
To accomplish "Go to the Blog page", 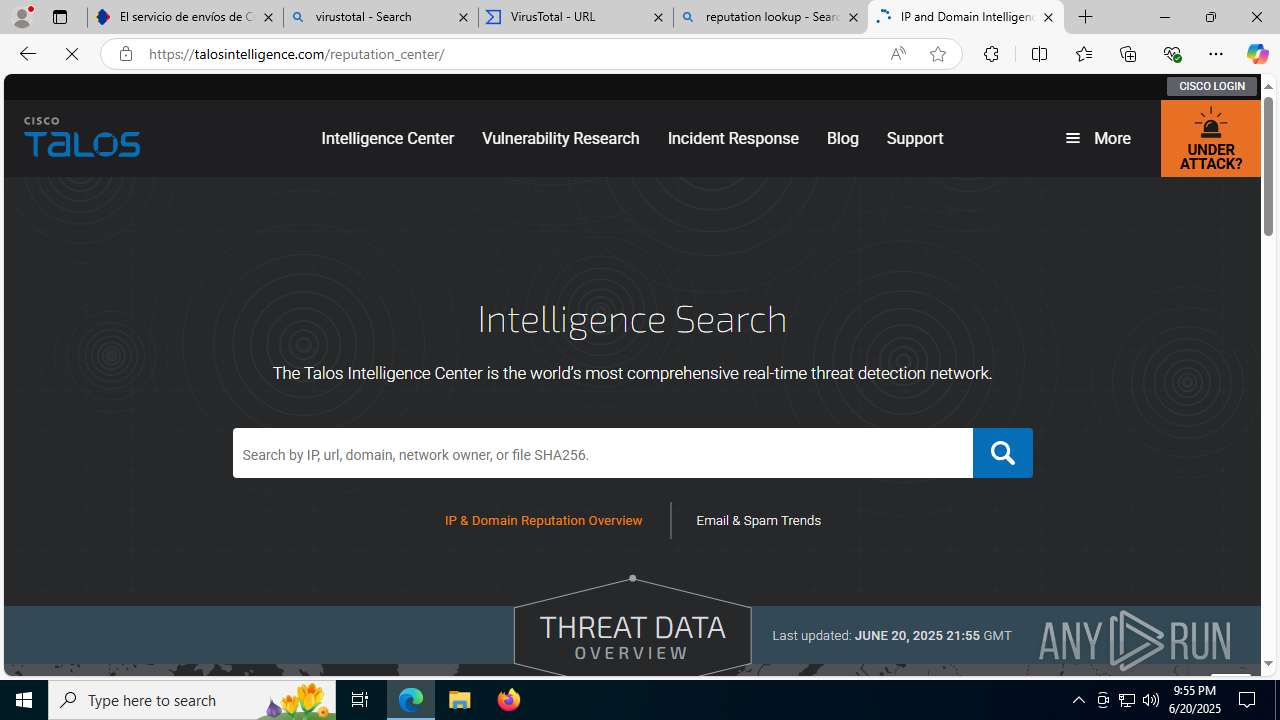I will pyautogui.click(x=843, y=138).
